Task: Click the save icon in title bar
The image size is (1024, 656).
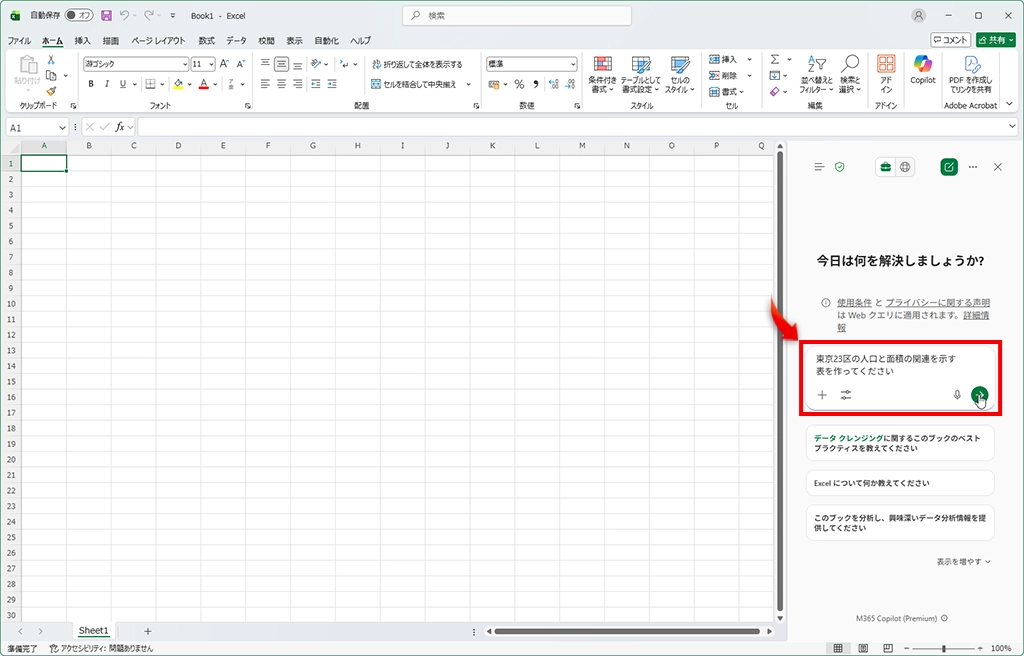Action: pyautogui.click(x=106, y=16)
